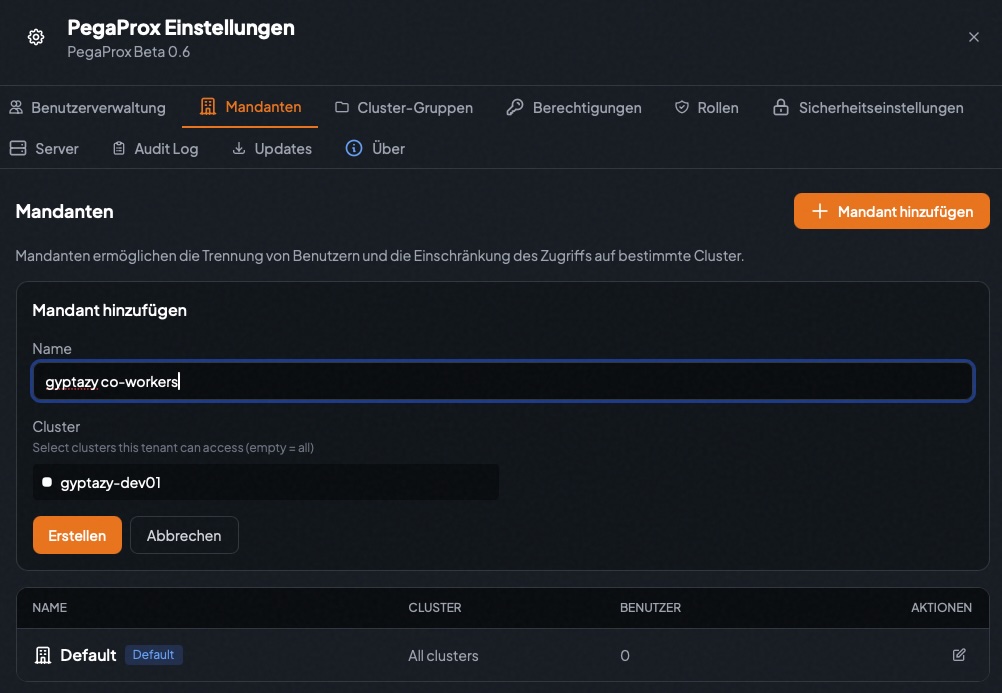Click the clipboard icon beside Audit Log
1002x693 pixels.
click(117, 147)
